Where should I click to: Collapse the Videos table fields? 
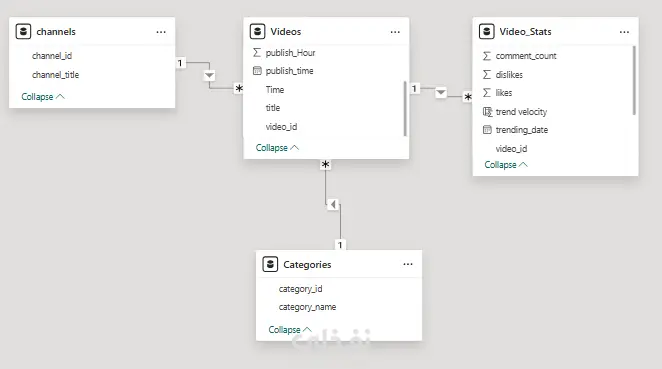click(x=277, y=148)
